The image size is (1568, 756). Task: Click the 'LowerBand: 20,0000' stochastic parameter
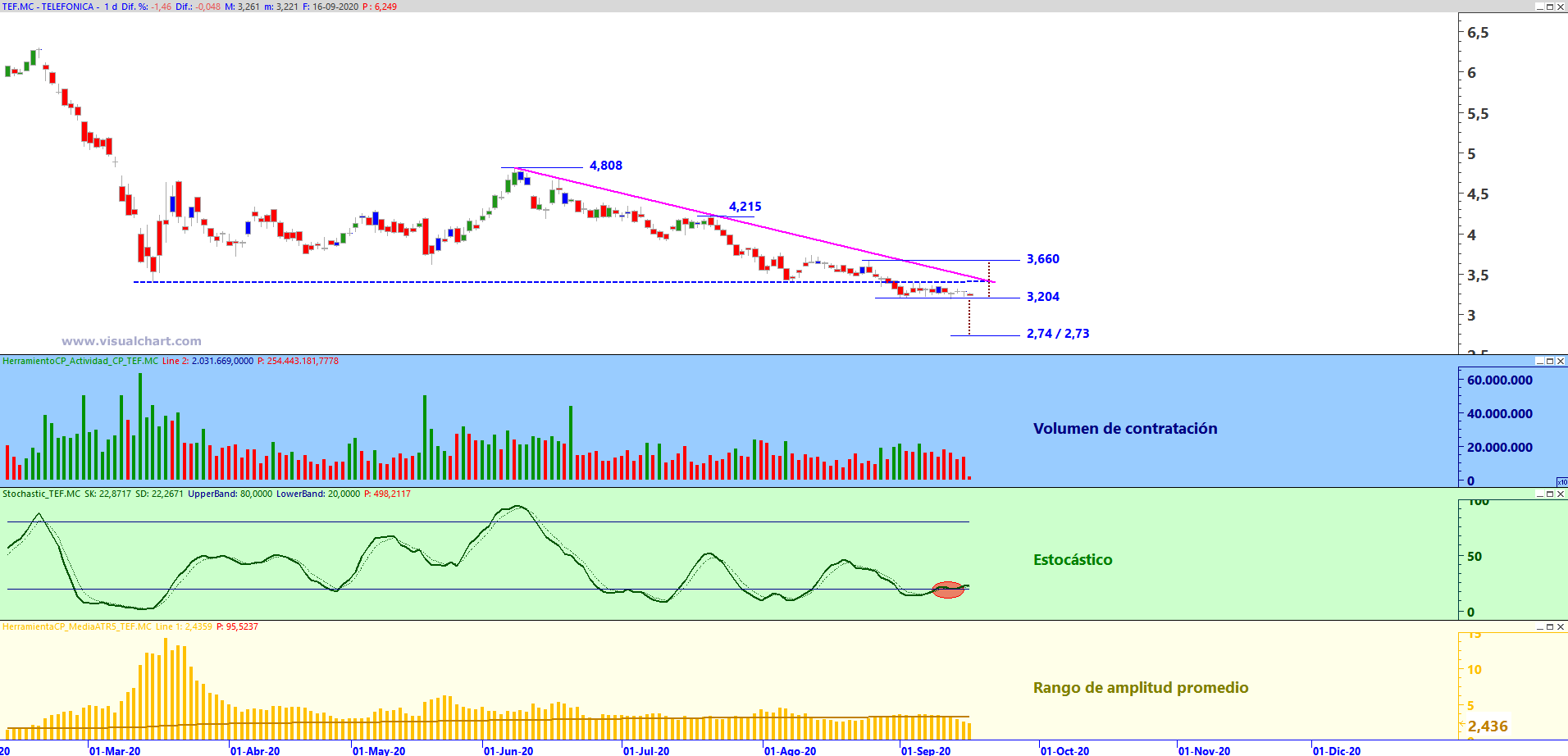point(318,494)
